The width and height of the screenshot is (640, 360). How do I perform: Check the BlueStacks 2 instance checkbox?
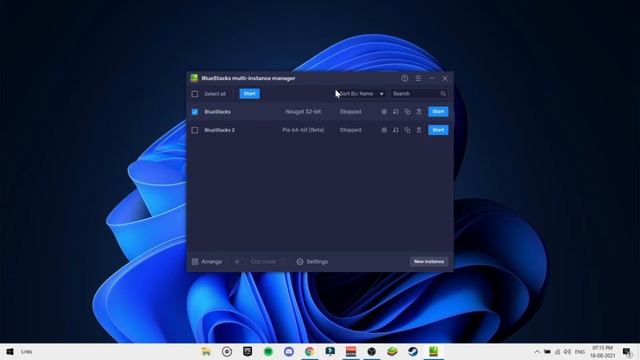(x=195, y=130)
